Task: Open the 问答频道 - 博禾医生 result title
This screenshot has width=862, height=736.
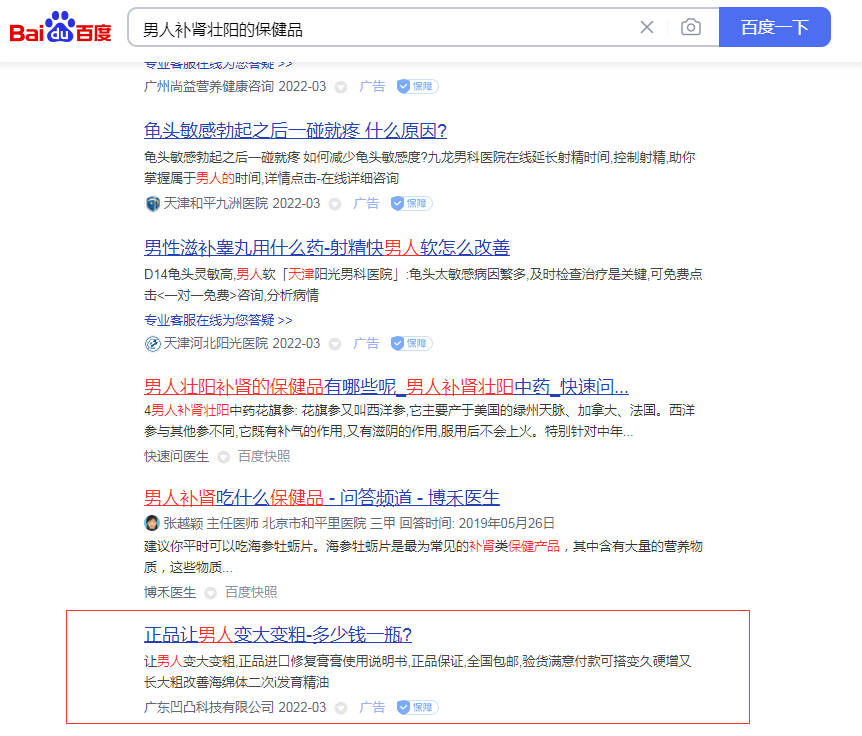Action: [321, 497]
